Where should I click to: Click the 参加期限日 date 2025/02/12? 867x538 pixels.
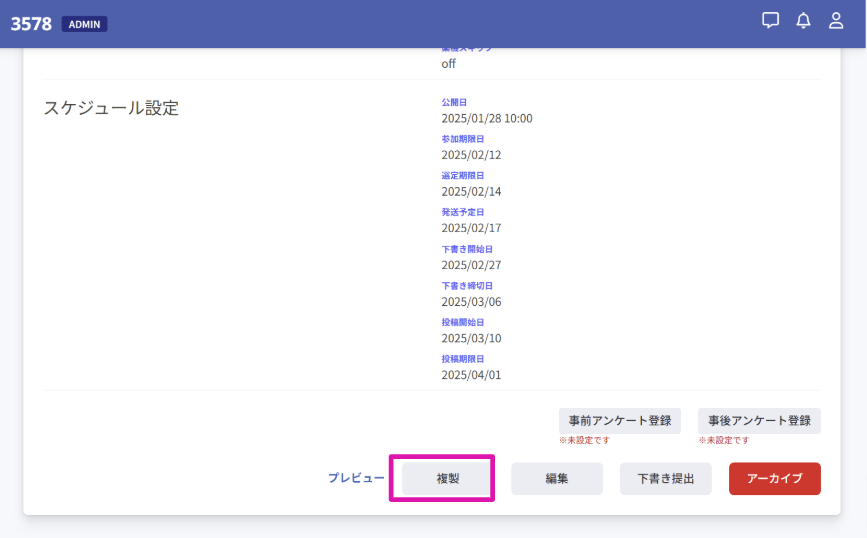[x=471, y=155]
